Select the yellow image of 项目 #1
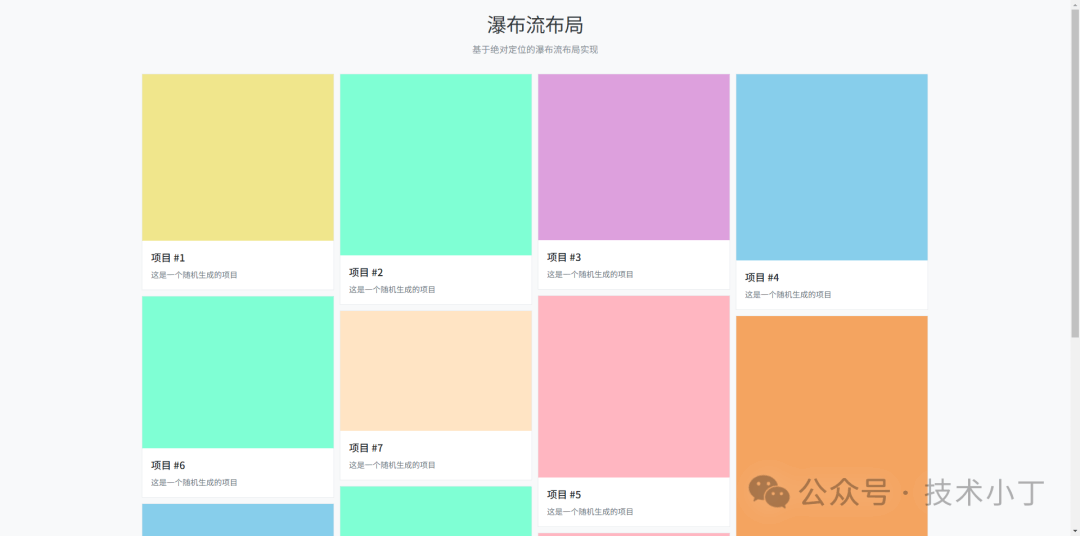This screenshot has height=536, width=1080. point(238,157)
